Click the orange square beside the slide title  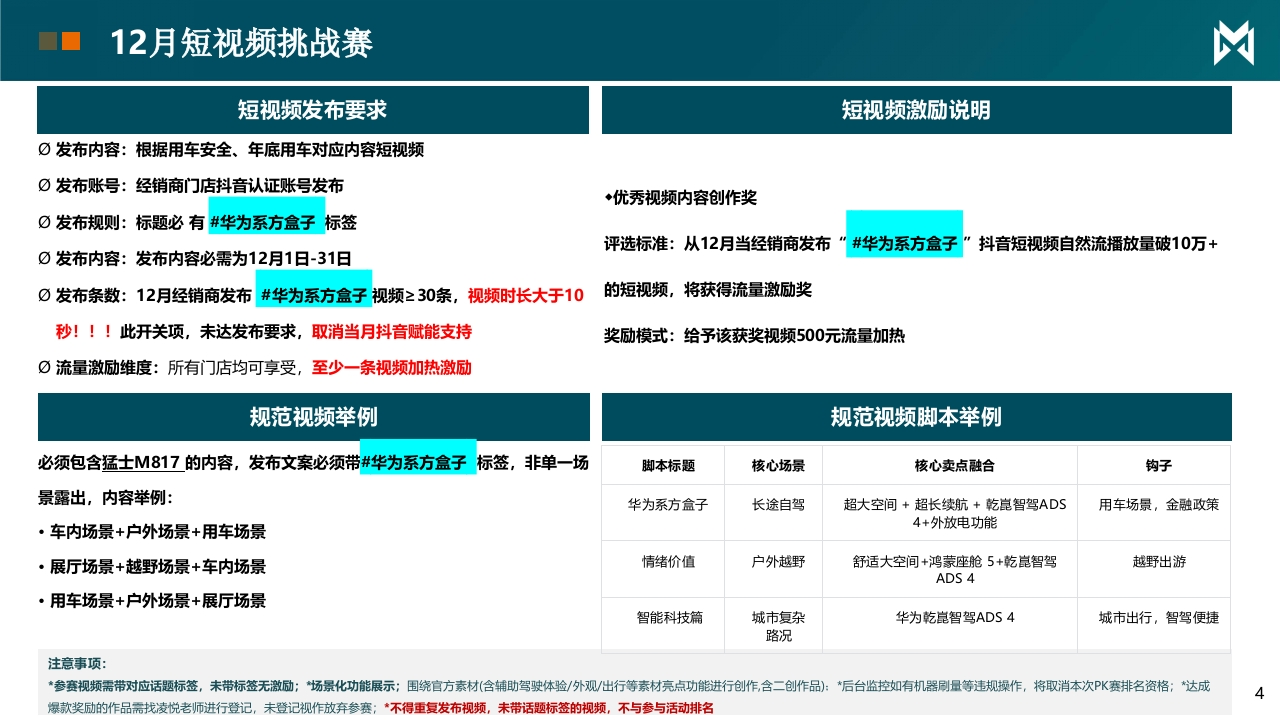coord(71,41)
